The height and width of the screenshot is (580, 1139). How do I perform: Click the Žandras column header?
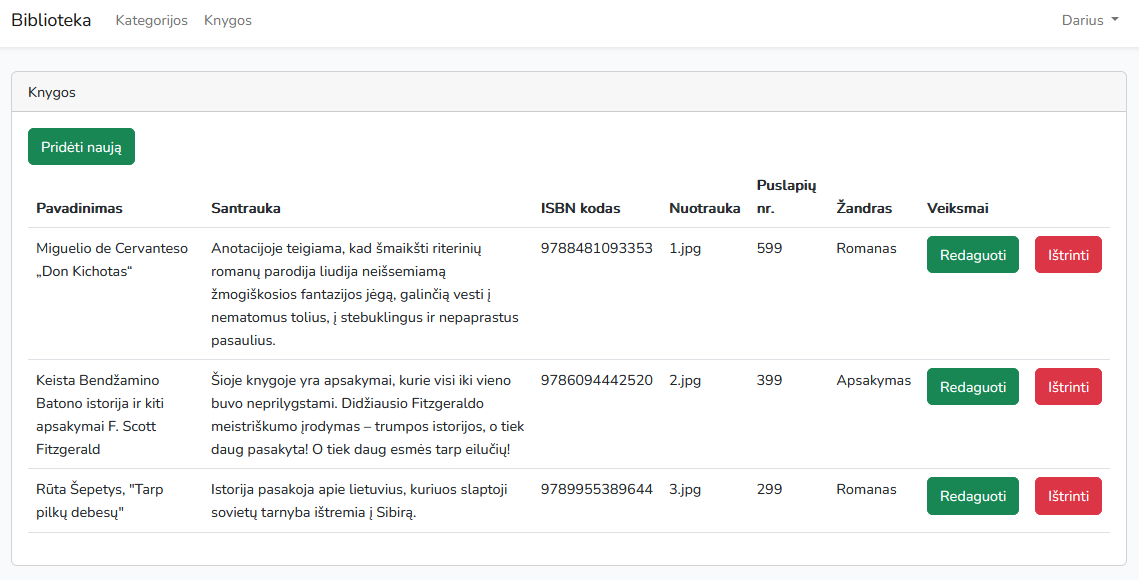pyautogui.click(x=866, y=208)
